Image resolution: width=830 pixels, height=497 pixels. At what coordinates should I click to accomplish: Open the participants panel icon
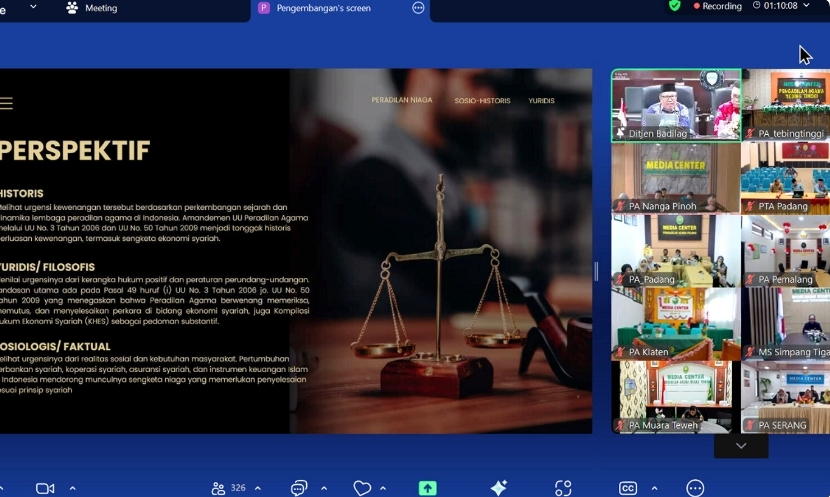tap(218, 488)
